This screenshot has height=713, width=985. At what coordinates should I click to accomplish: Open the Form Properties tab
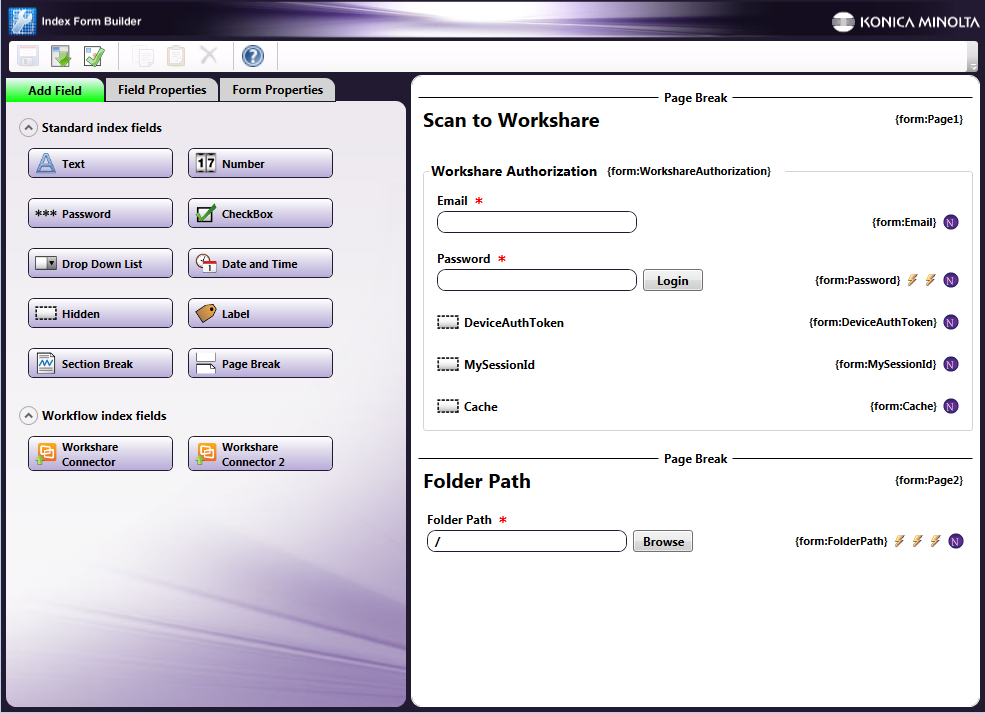click(278, 90)
